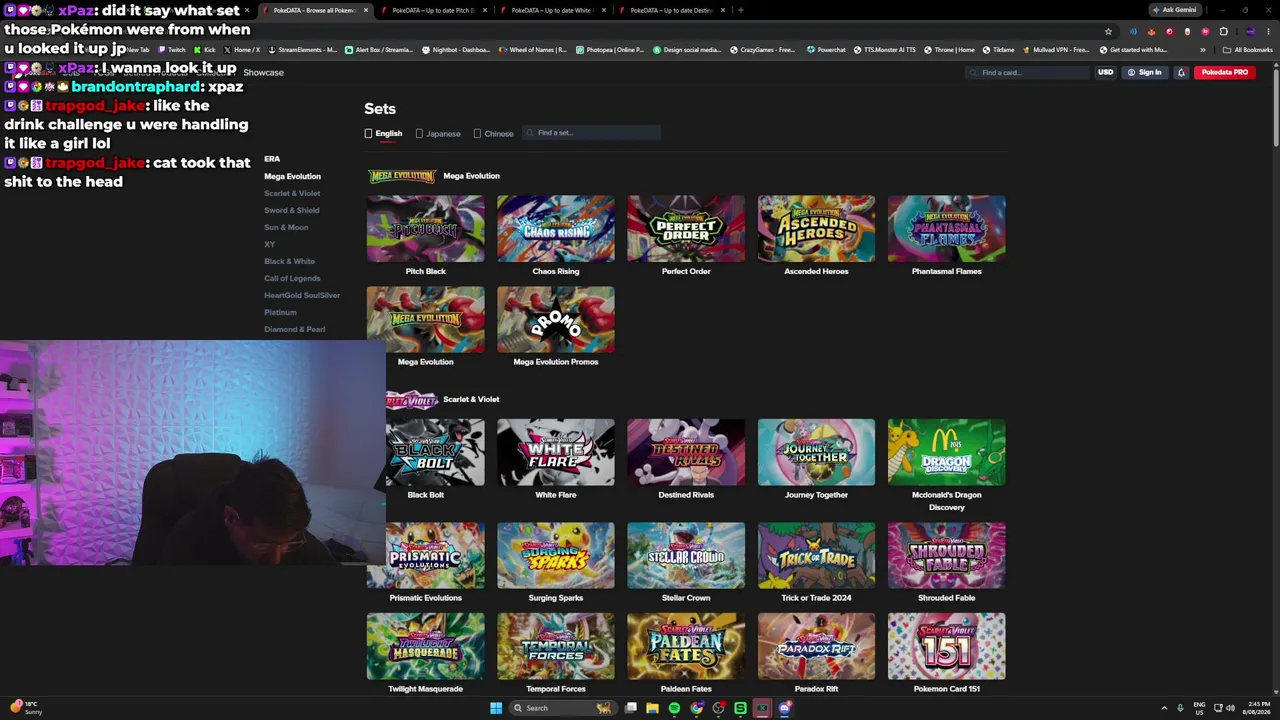Open the Trick or Trade 2024 set
This screenshot has width=1280, height=720.
tap(816, 555)
